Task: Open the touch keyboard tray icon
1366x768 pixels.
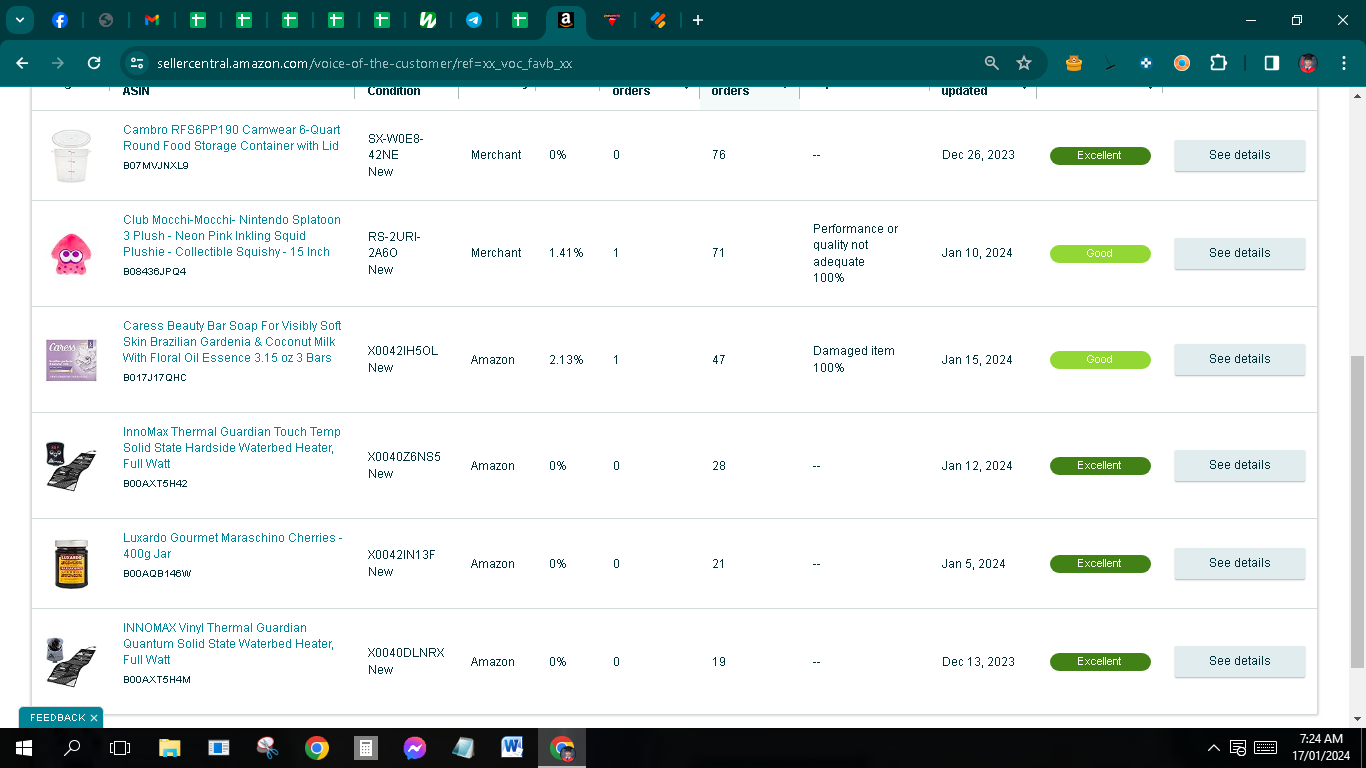Action: [1265, 747]
